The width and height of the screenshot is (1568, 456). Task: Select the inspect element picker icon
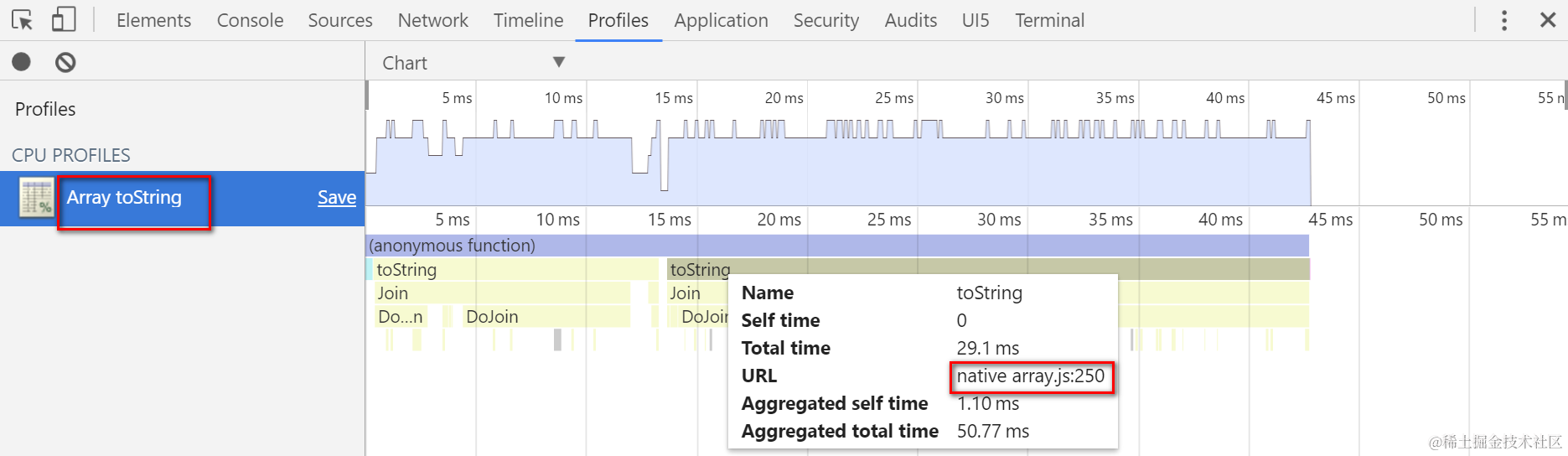tap(23, 20)
